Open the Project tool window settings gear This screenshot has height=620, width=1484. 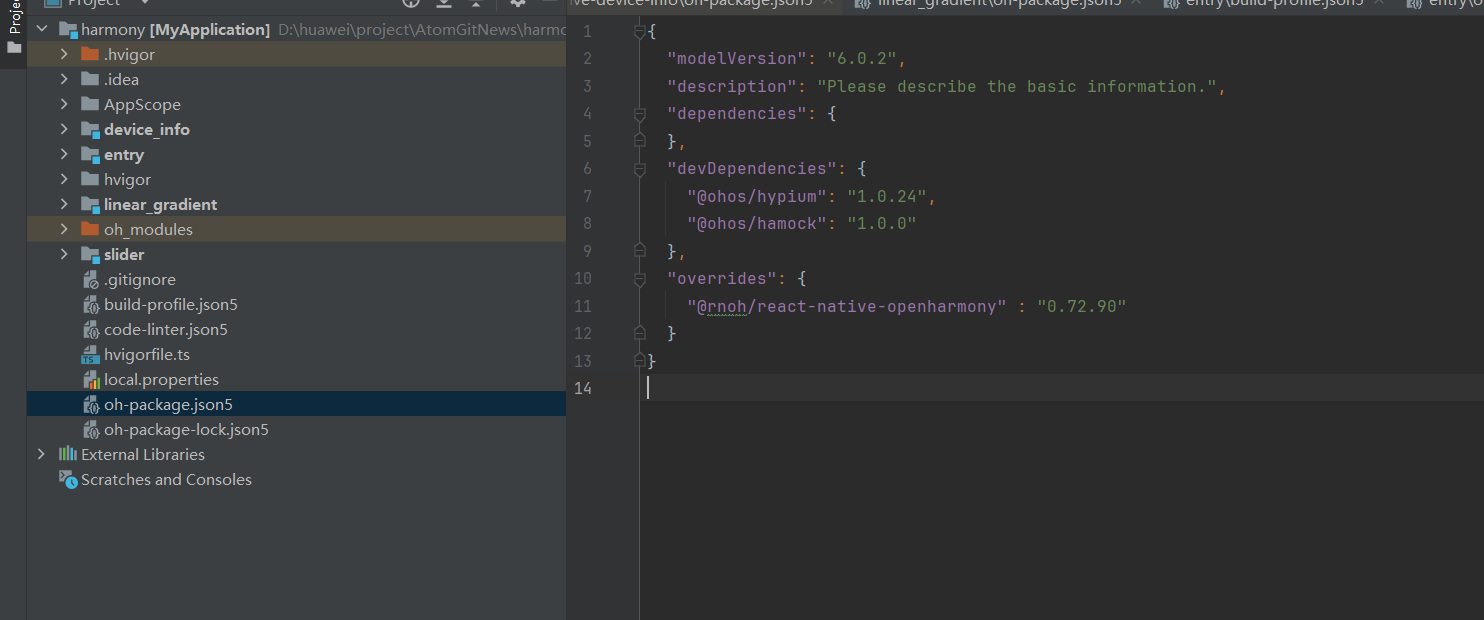click(x=518, y=3)
